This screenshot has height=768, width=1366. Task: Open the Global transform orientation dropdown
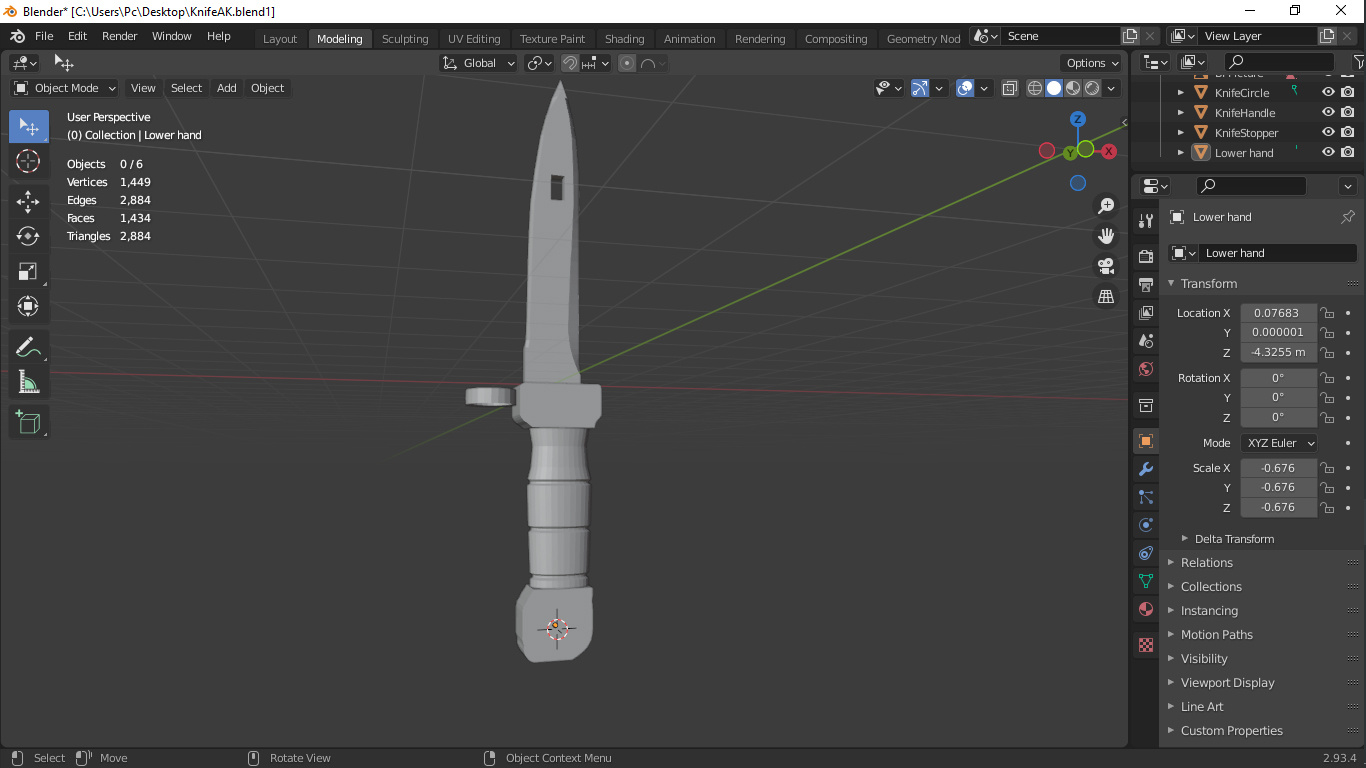(479, 63)
